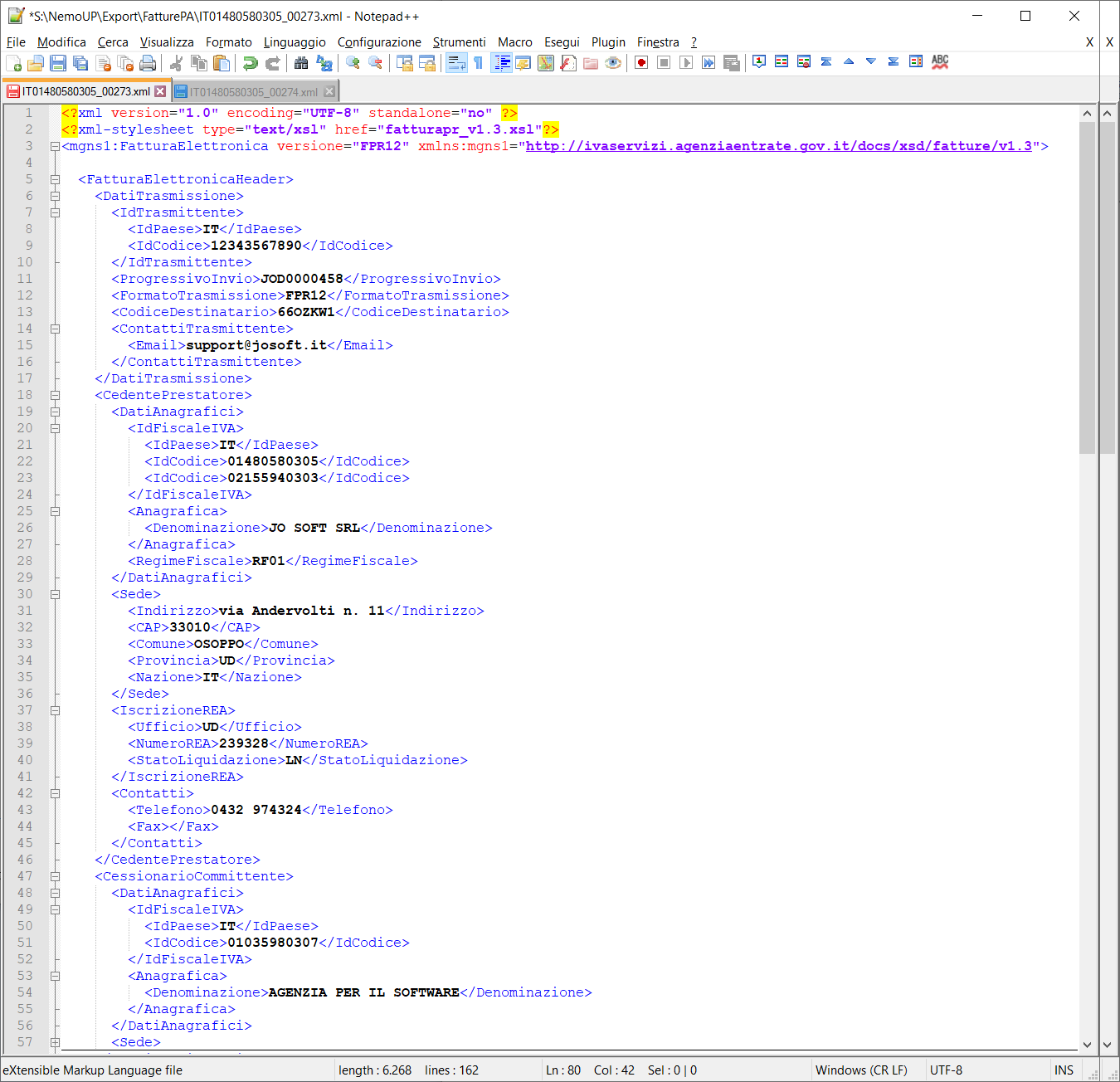Screen dimensions: 1120x1082
Task: Click the Open file folder icon
Action: (x=36, y=63)
